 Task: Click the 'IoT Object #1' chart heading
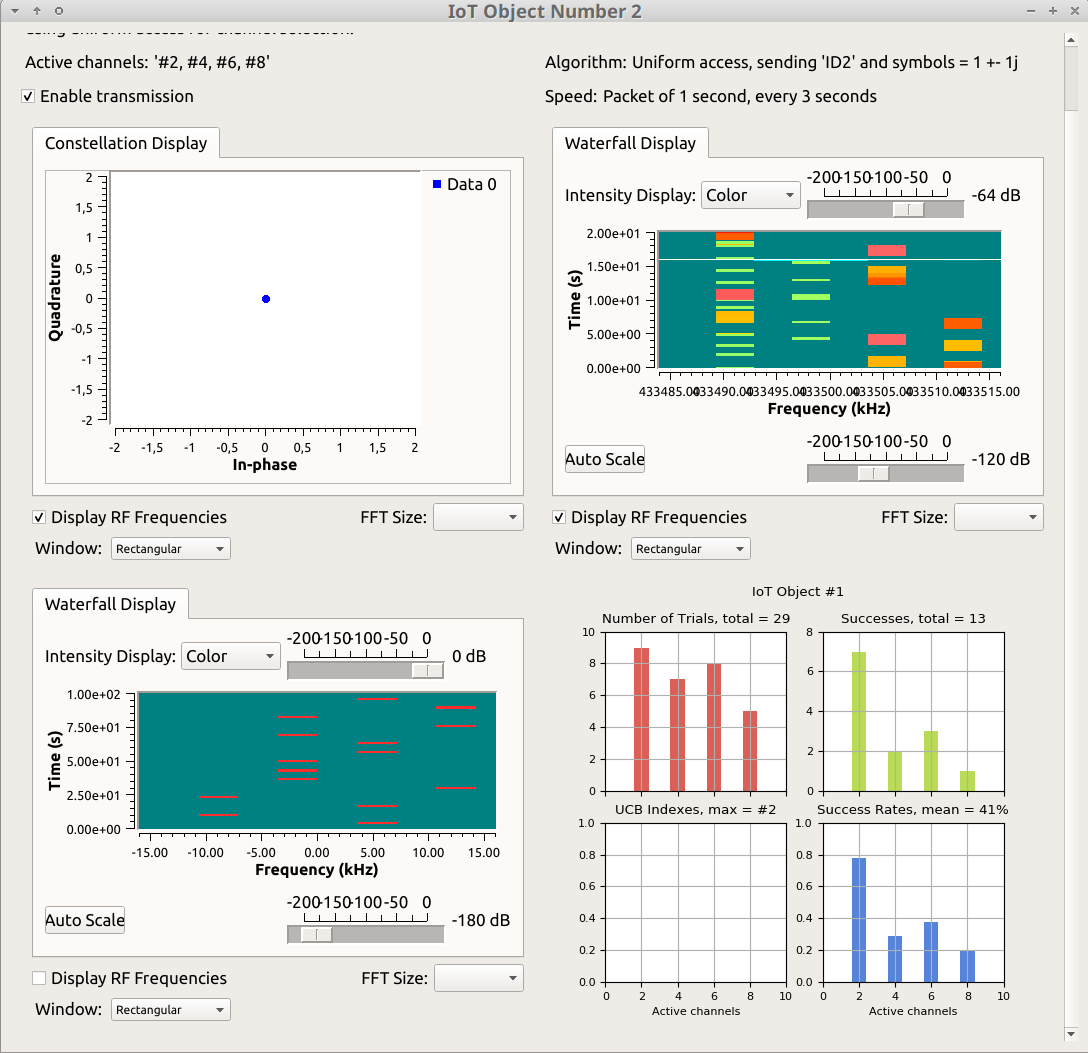[x=797, y=592]
